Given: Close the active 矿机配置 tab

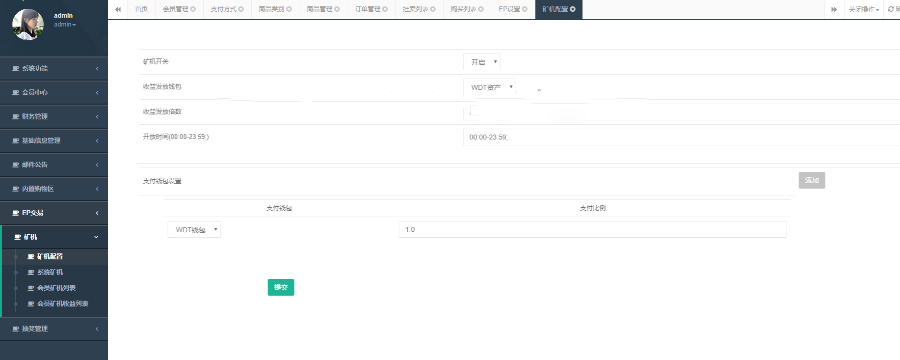Looking at the screenshot, I should click(572, 9).
